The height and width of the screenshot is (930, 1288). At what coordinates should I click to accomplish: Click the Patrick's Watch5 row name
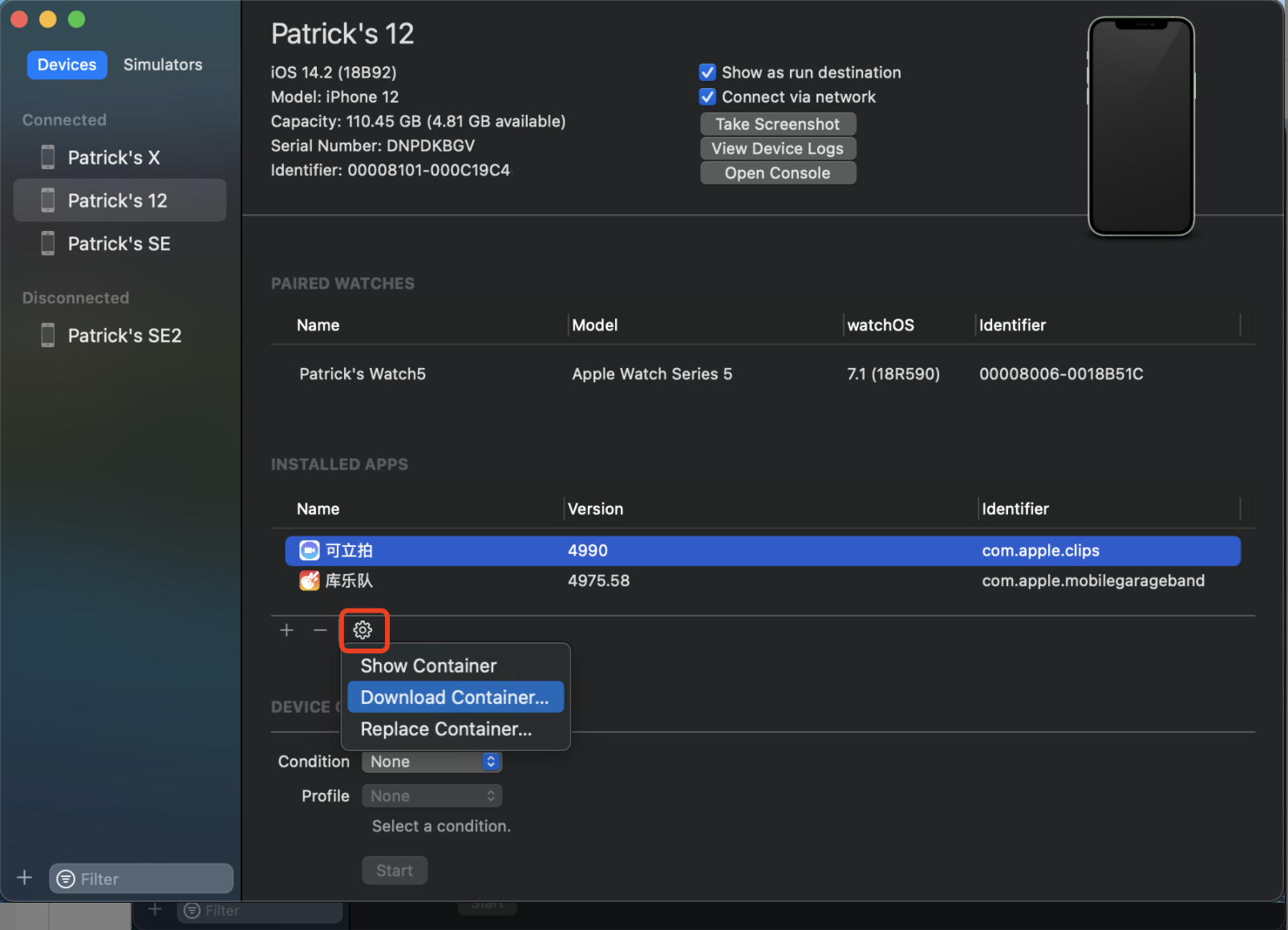coord(363,374)
